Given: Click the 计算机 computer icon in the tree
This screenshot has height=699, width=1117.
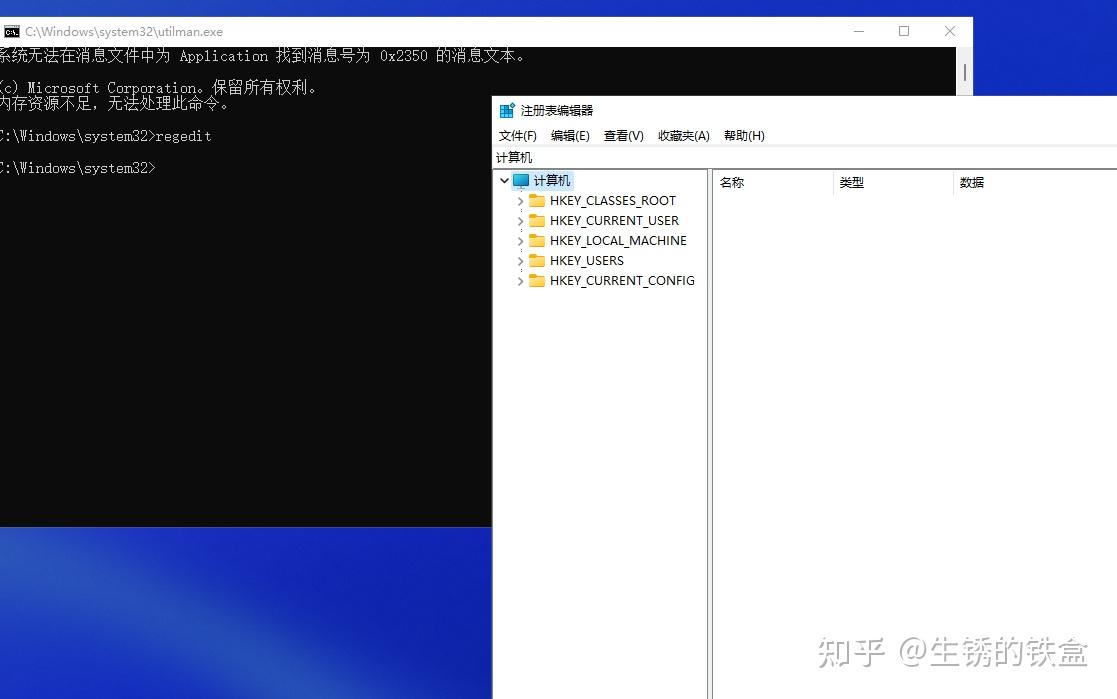Looking at the screenshot, I should 521,181.
